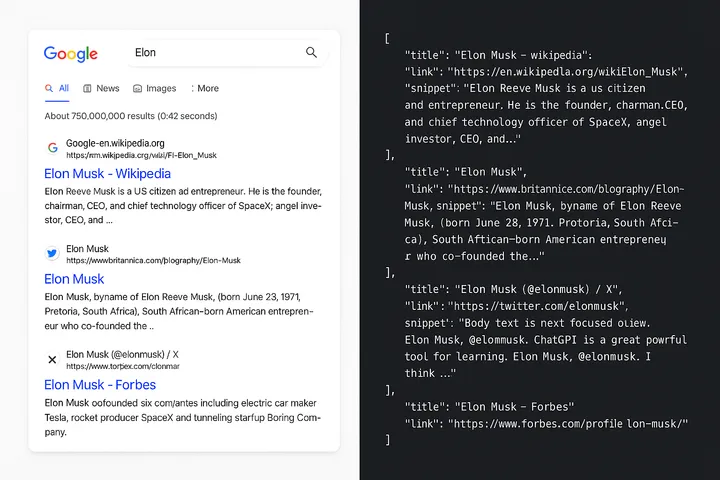
Task: Click the wikipedia URL under first result
Action: [141, 155]
